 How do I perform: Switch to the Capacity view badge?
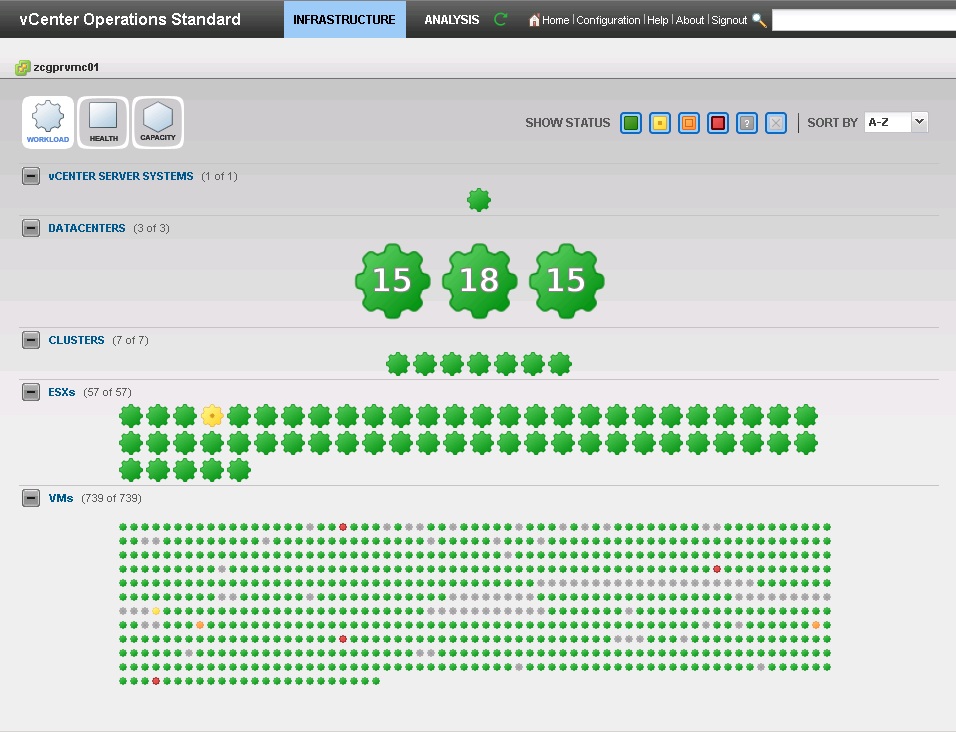(x=157, y=122)
